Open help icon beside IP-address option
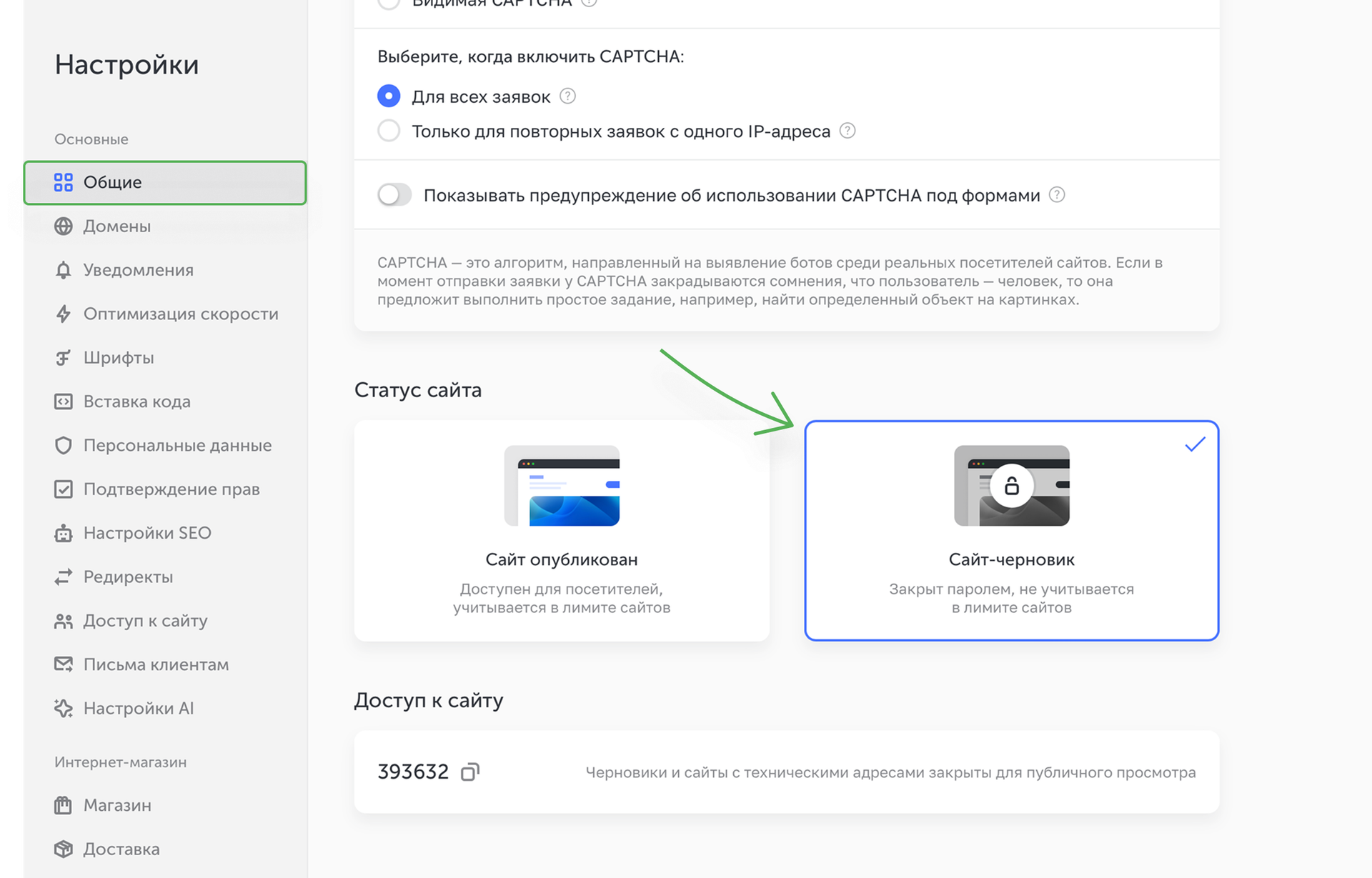The height and width of the screenshot is (878, 1372). point(847,130)
